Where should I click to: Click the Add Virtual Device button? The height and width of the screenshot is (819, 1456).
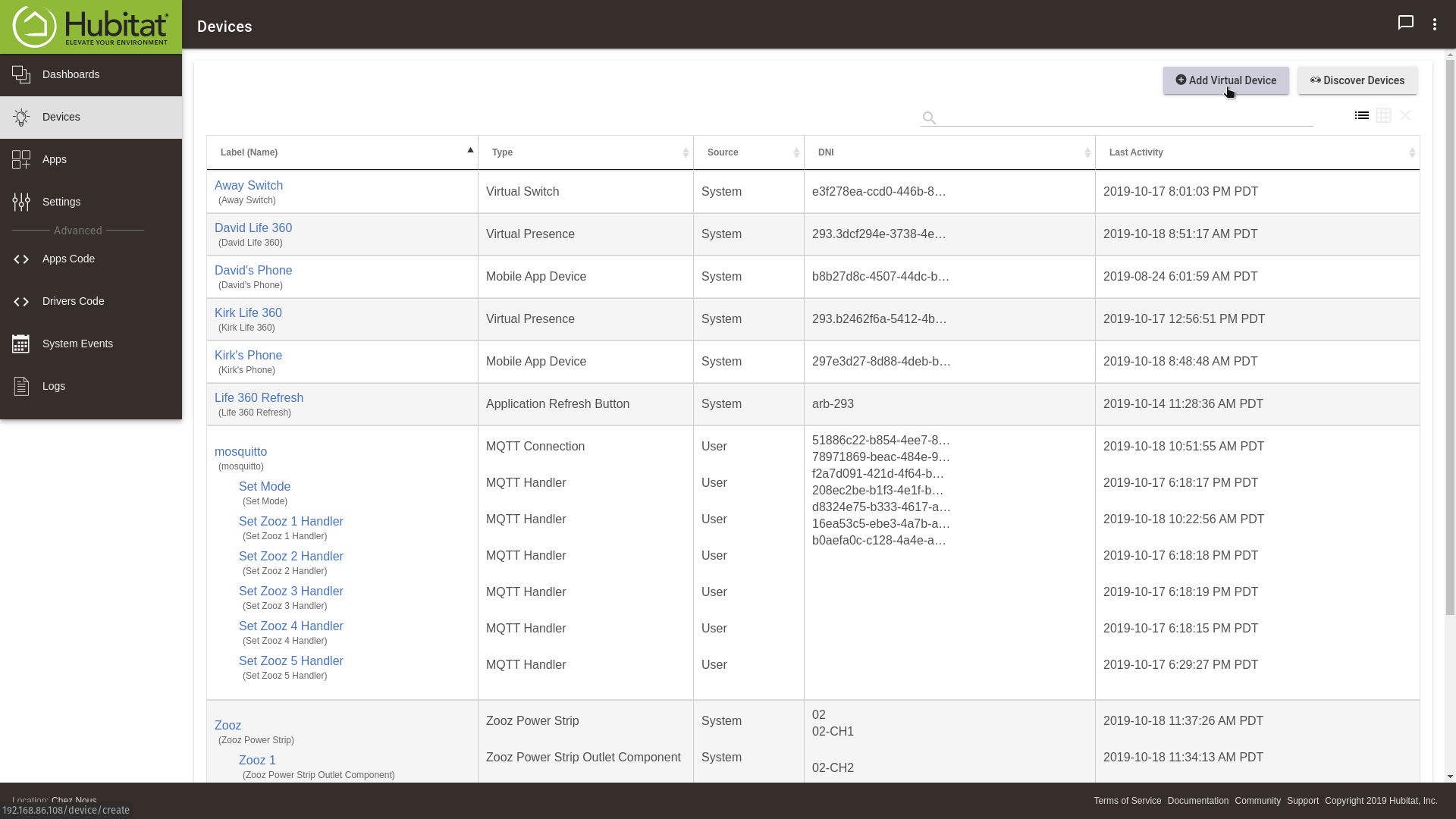pos(1225,80)
